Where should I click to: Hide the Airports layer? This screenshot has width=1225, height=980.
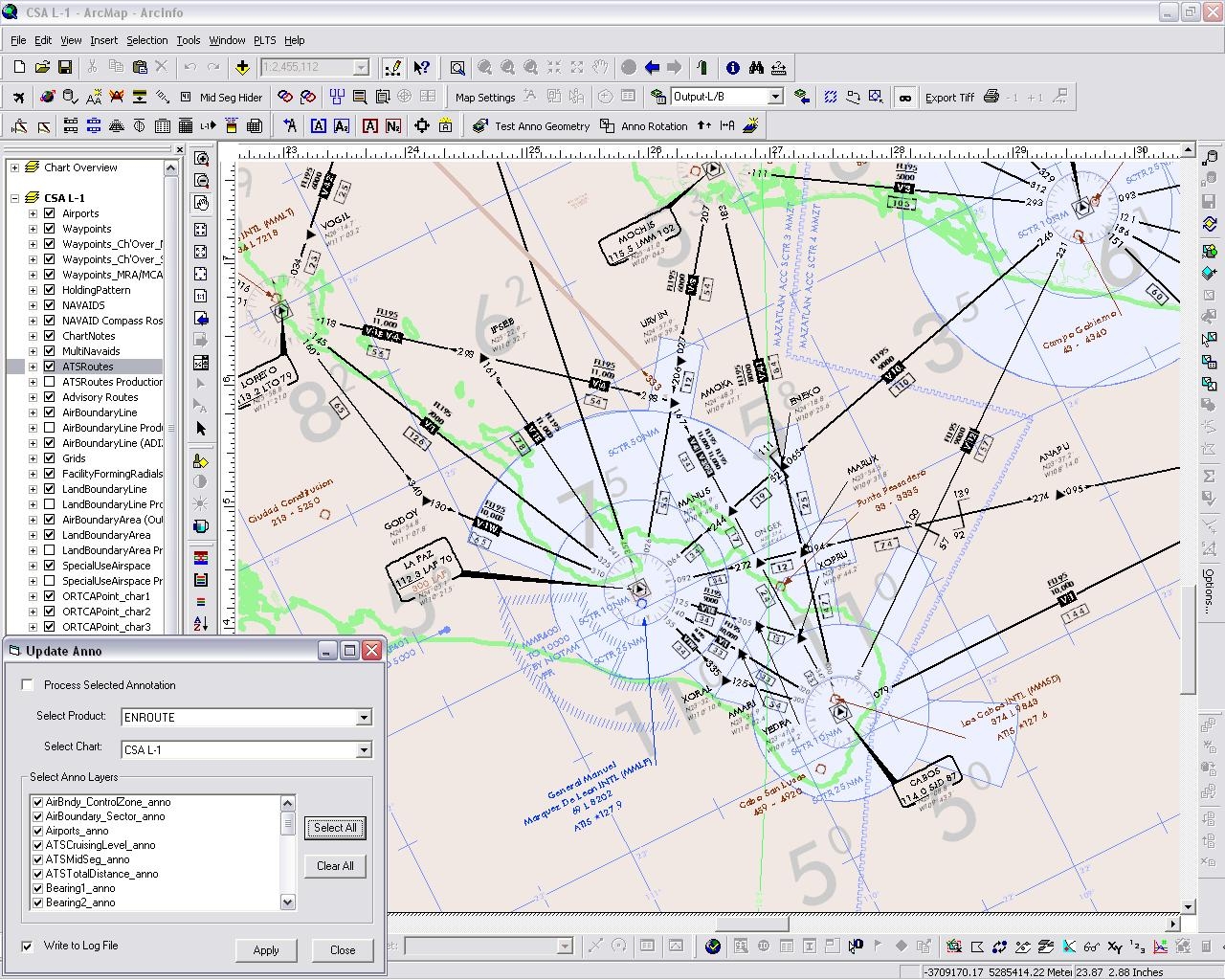(x=50, y=213)
